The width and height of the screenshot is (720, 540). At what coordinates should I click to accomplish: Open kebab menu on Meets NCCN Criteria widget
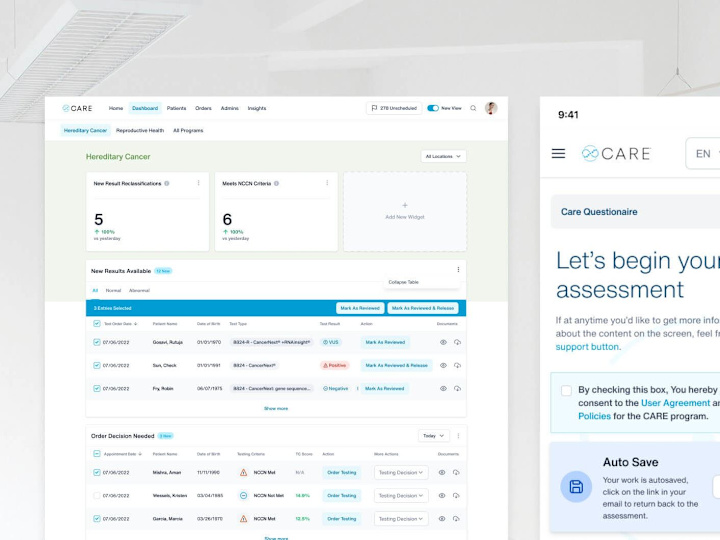coord(327,183)
